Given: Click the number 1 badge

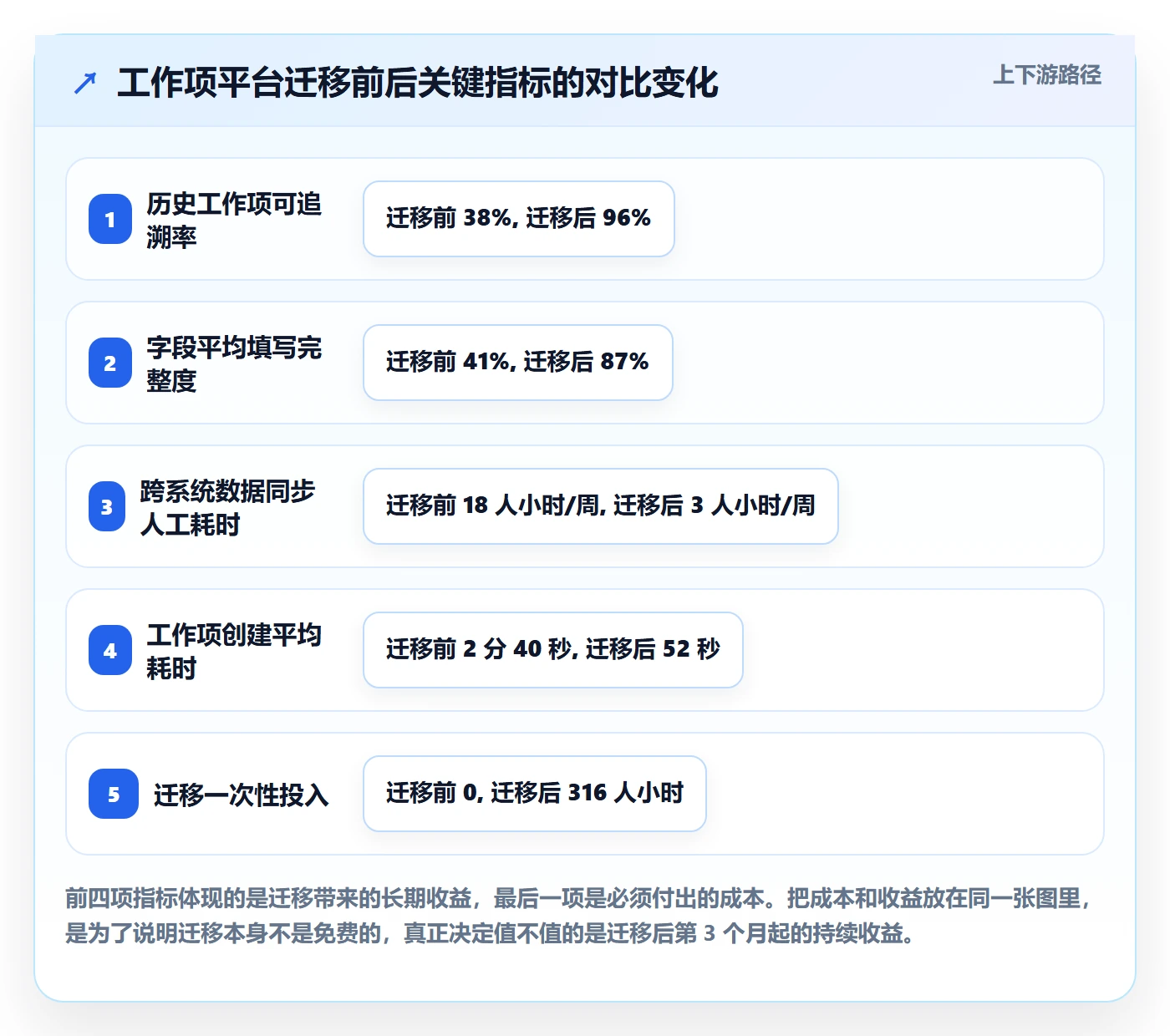Looking at the screenshot, I should tap(110, 219).
